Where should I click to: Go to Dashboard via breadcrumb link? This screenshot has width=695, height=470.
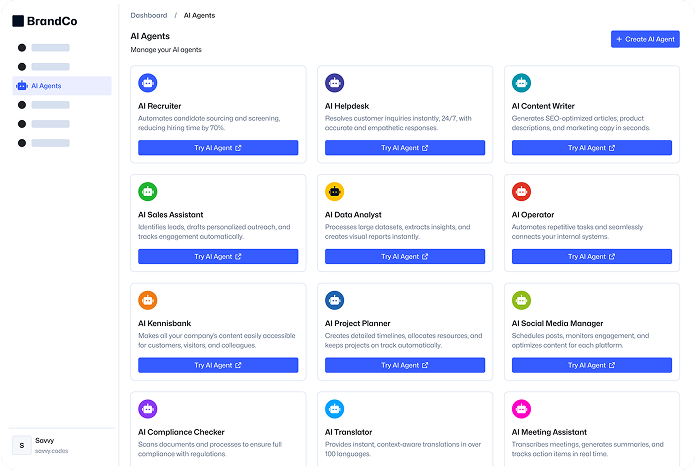point(149,15)
